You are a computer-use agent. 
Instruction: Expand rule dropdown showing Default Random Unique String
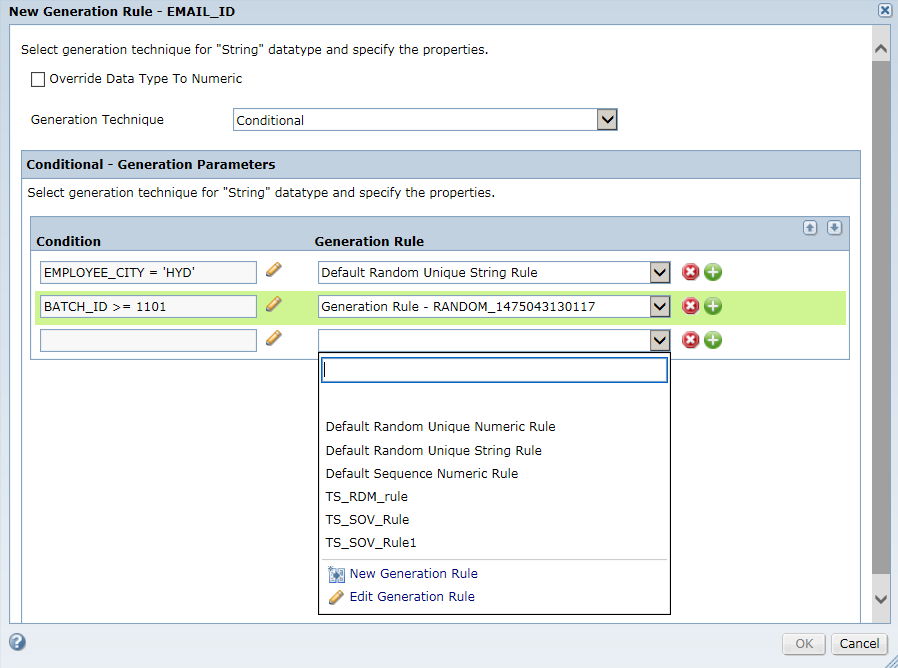[x=660, y=273]
